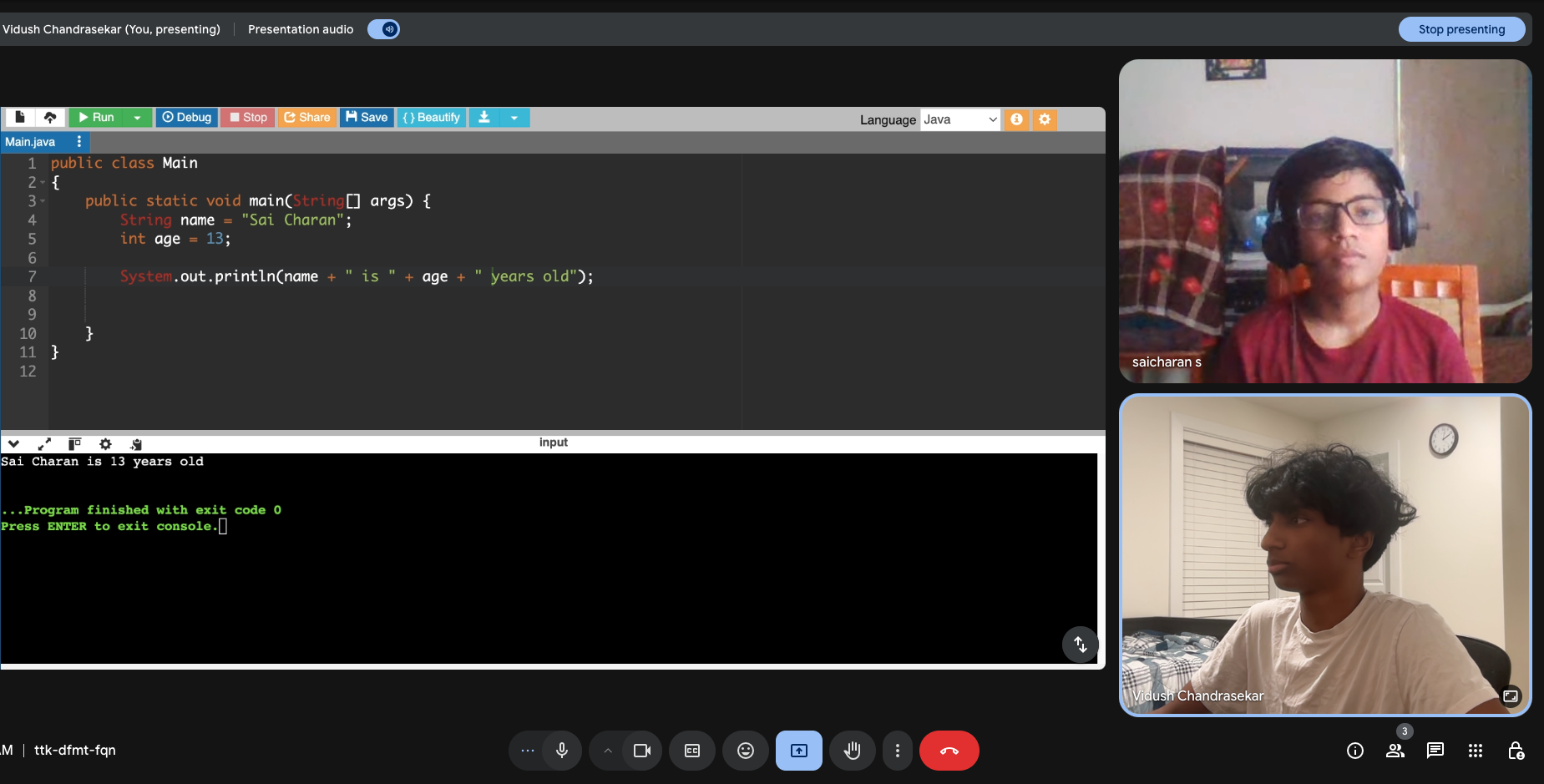Open host controls lock icon

click(1516, 751)
